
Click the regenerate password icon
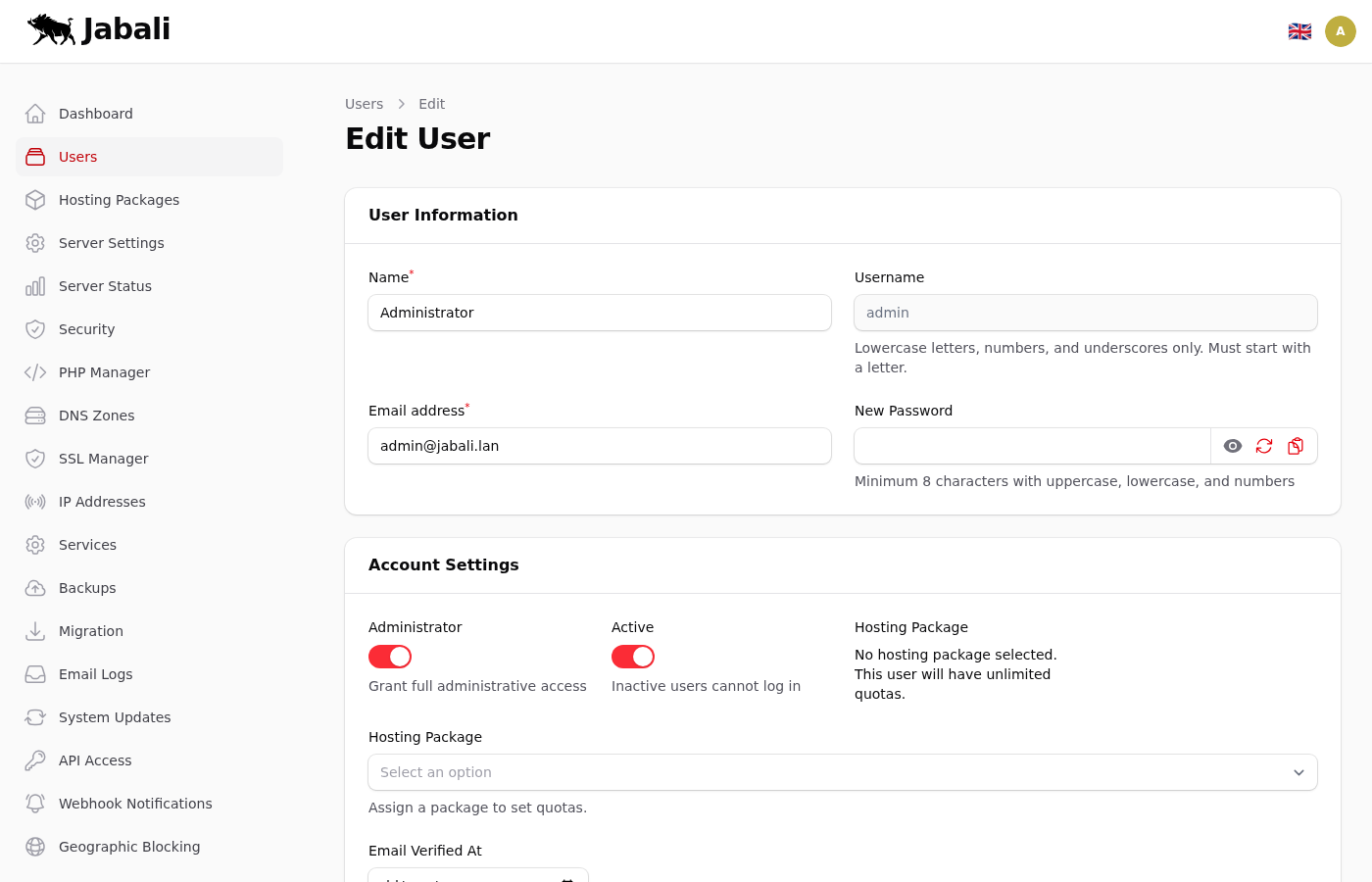click(x=1264, y=446)
